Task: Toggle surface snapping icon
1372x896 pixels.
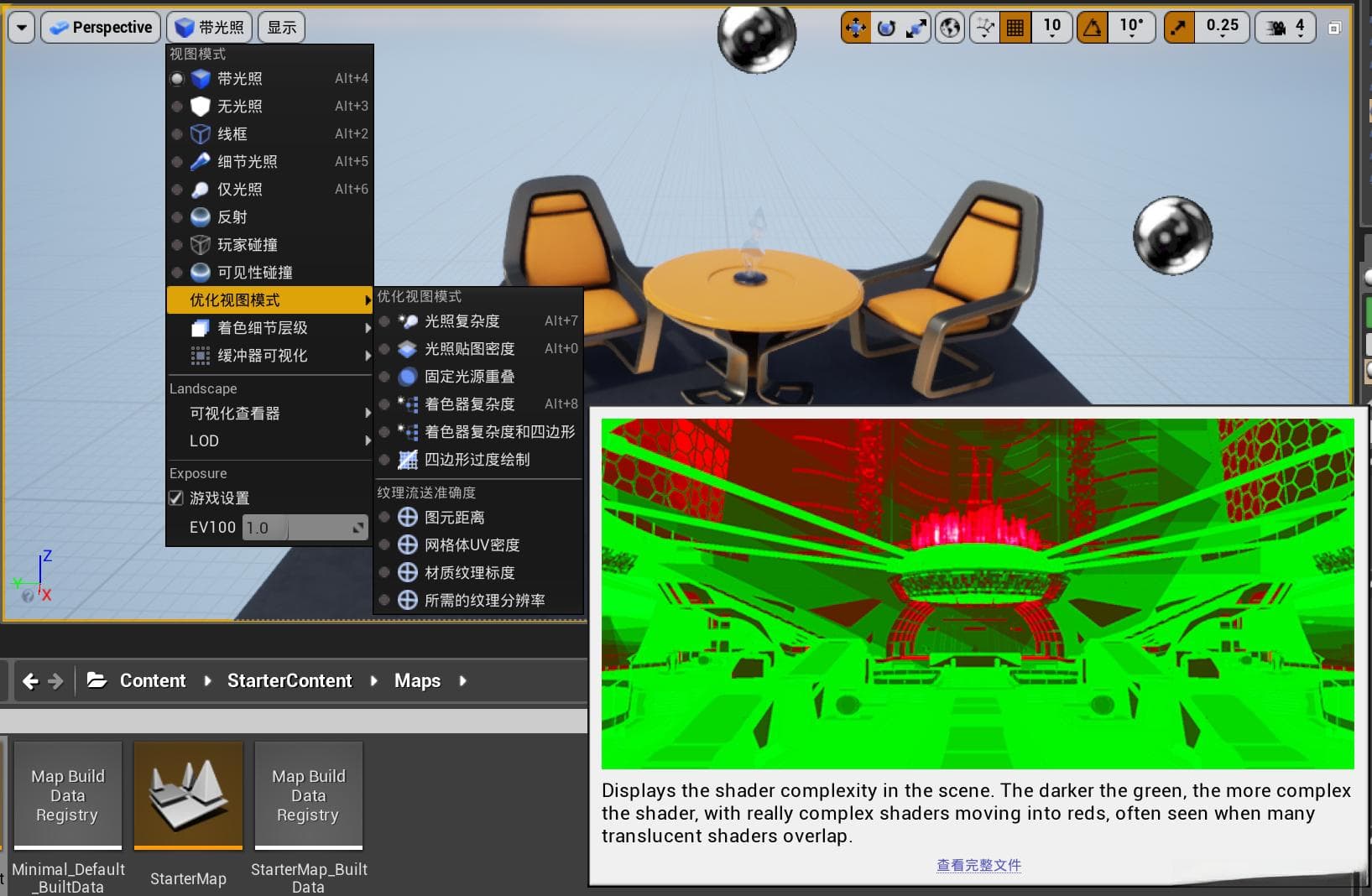Action: tap(984, 28)
